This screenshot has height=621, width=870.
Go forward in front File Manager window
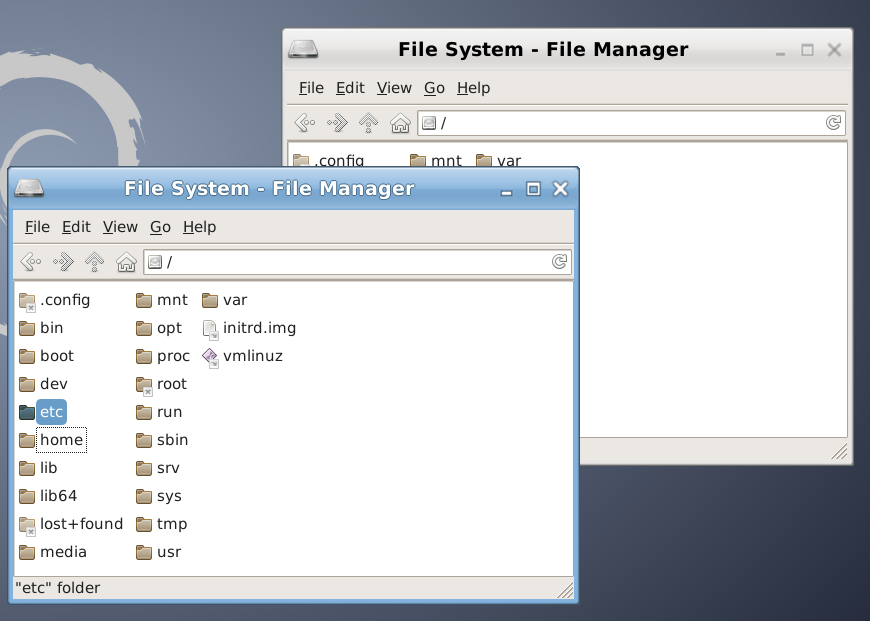pos(63,261)
